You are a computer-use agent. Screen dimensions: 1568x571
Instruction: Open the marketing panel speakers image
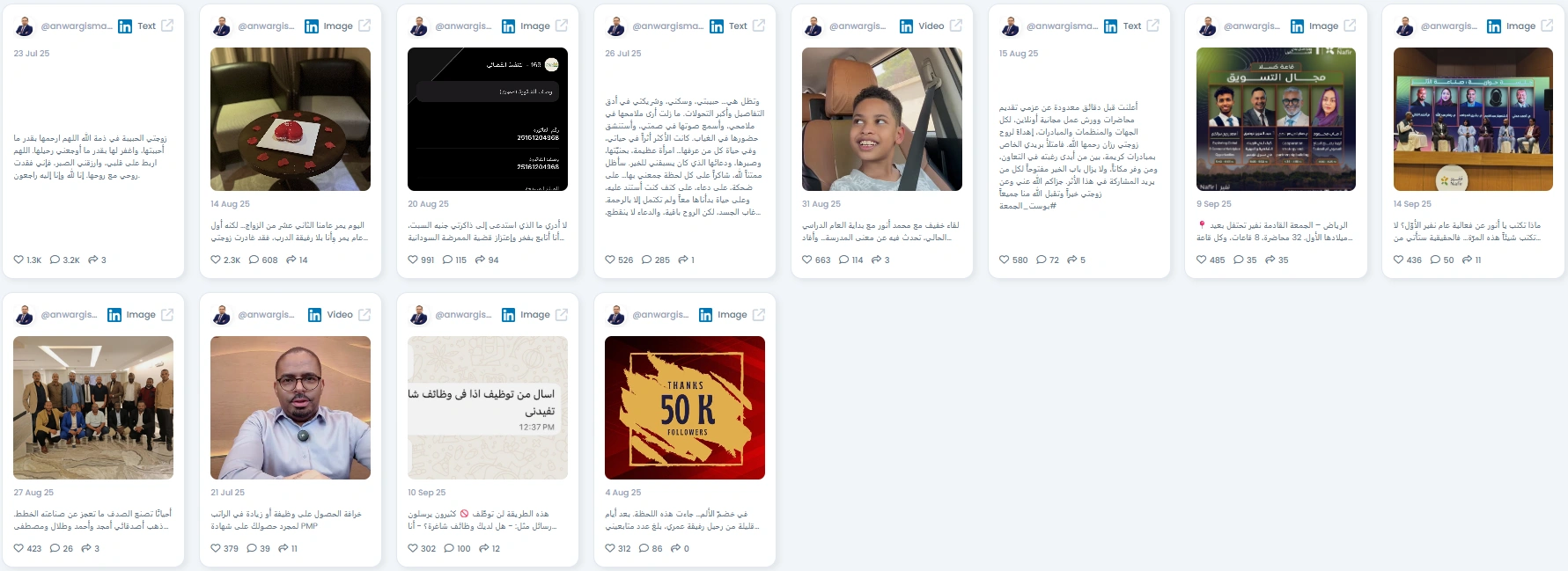(1277, 119)
